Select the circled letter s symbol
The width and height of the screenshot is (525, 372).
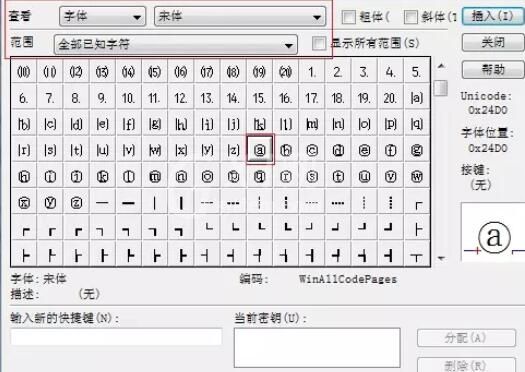pyautogui.click(x=312, y=176)
